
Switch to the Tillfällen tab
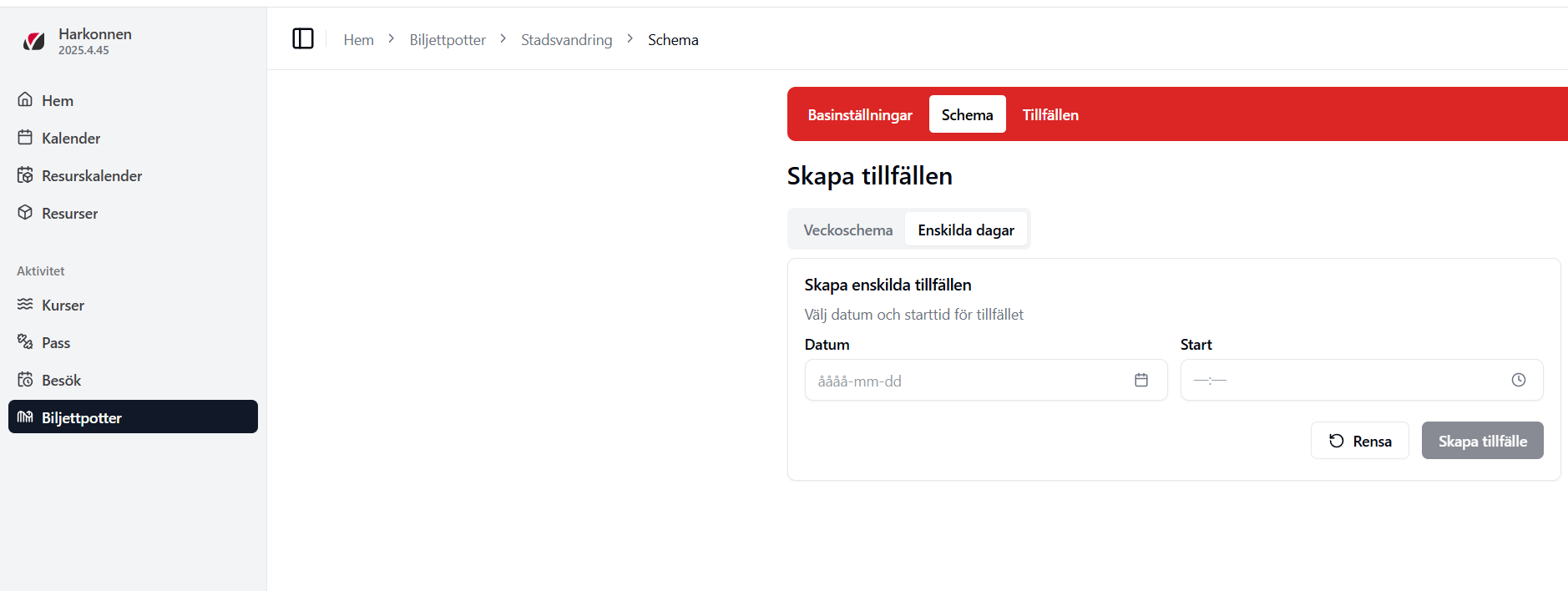tap(1050, 115)
